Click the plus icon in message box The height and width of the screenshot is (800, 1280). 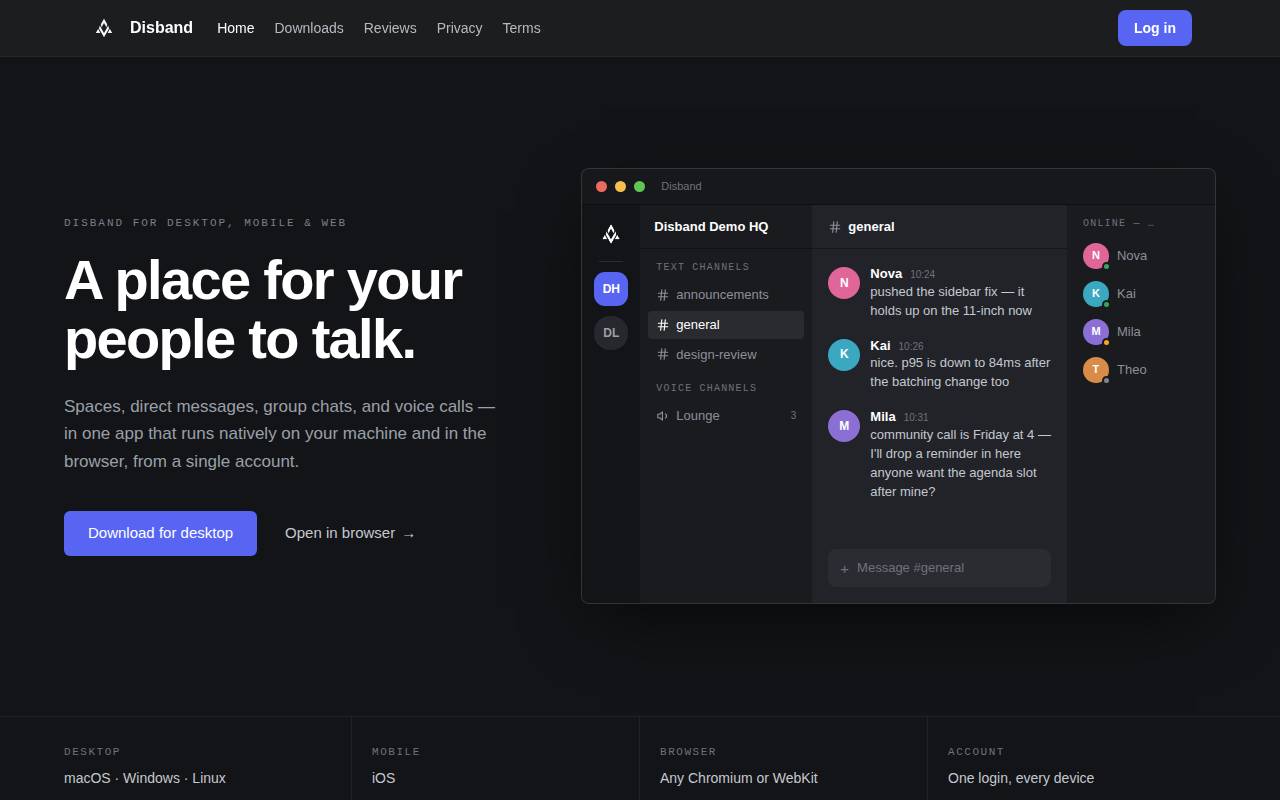[x=844, y=569]
